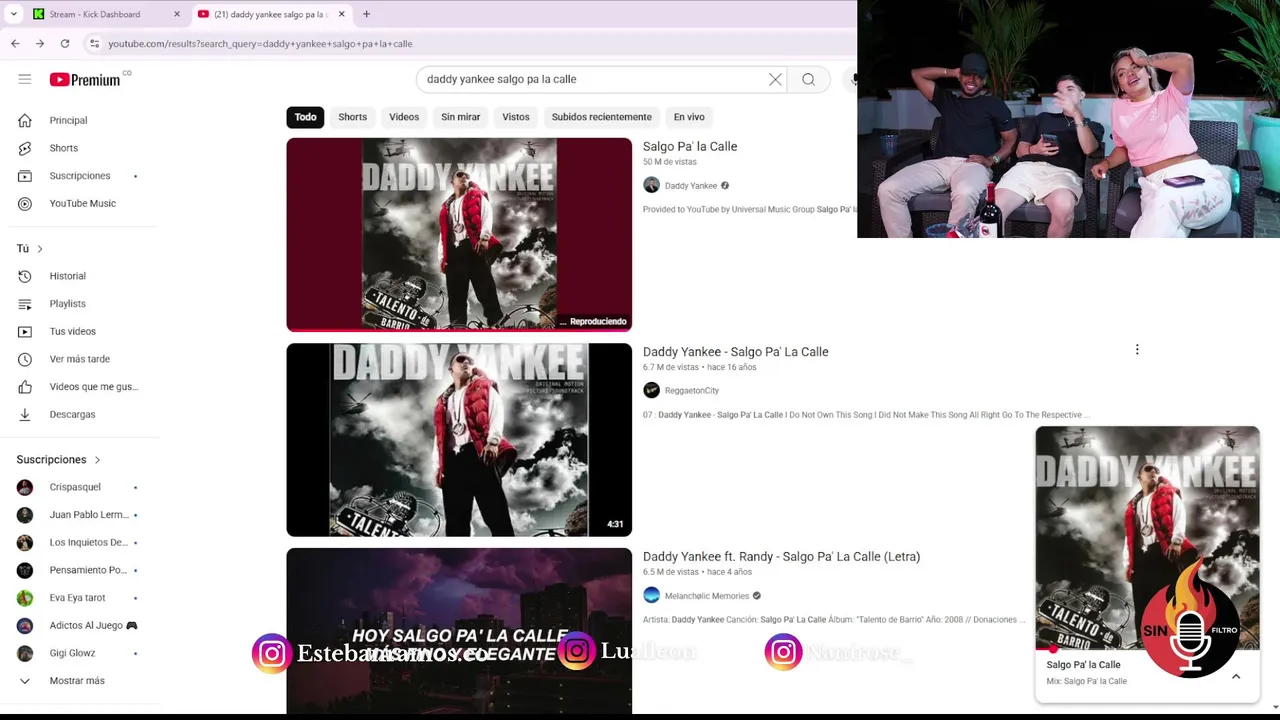The height and width of the screenshot is (720, 1280).
Task: Open Historial icon in sidebar
Action: (25, 276)
